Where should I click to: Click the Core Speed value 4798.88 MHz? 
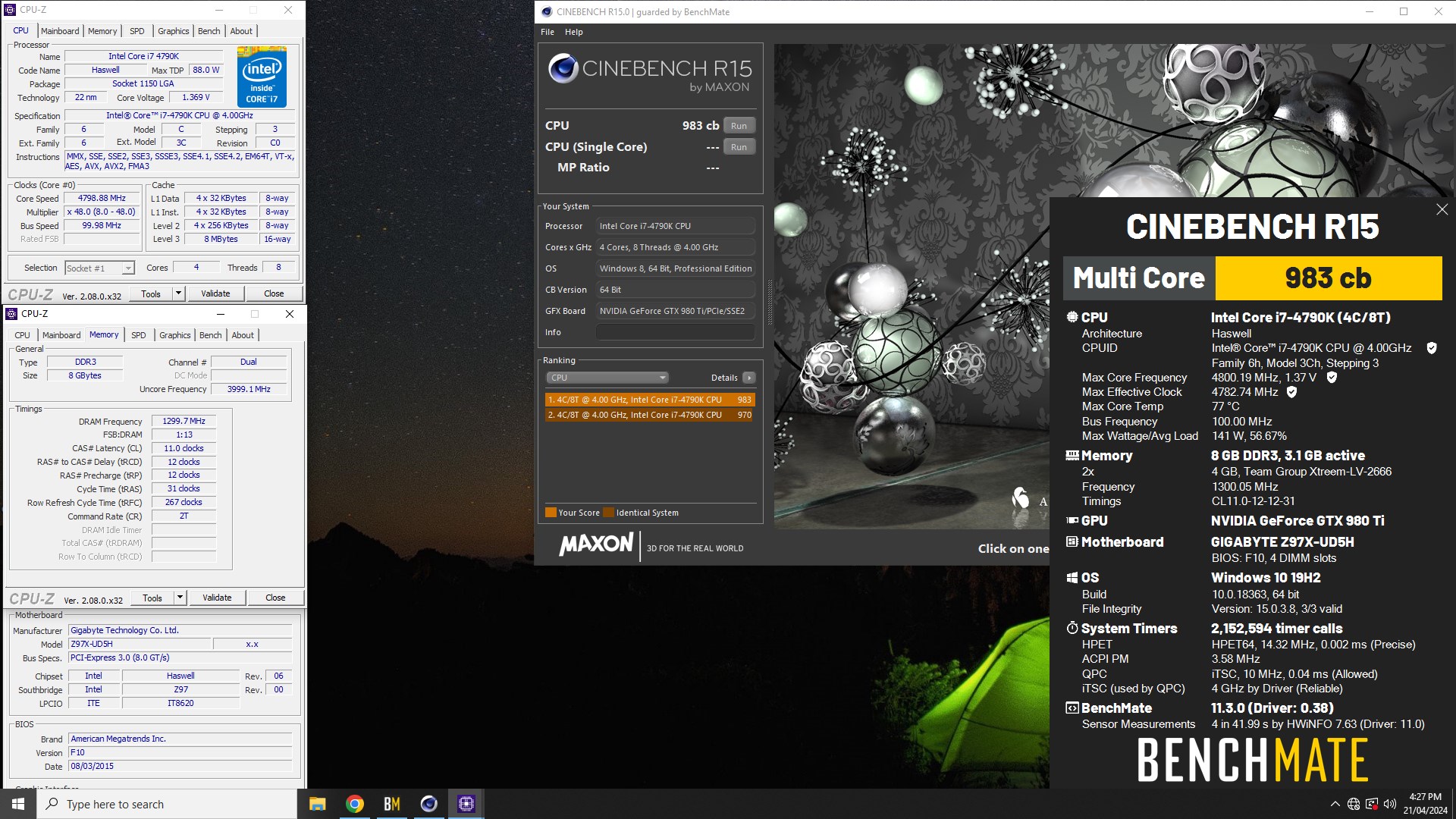[102, 199]
